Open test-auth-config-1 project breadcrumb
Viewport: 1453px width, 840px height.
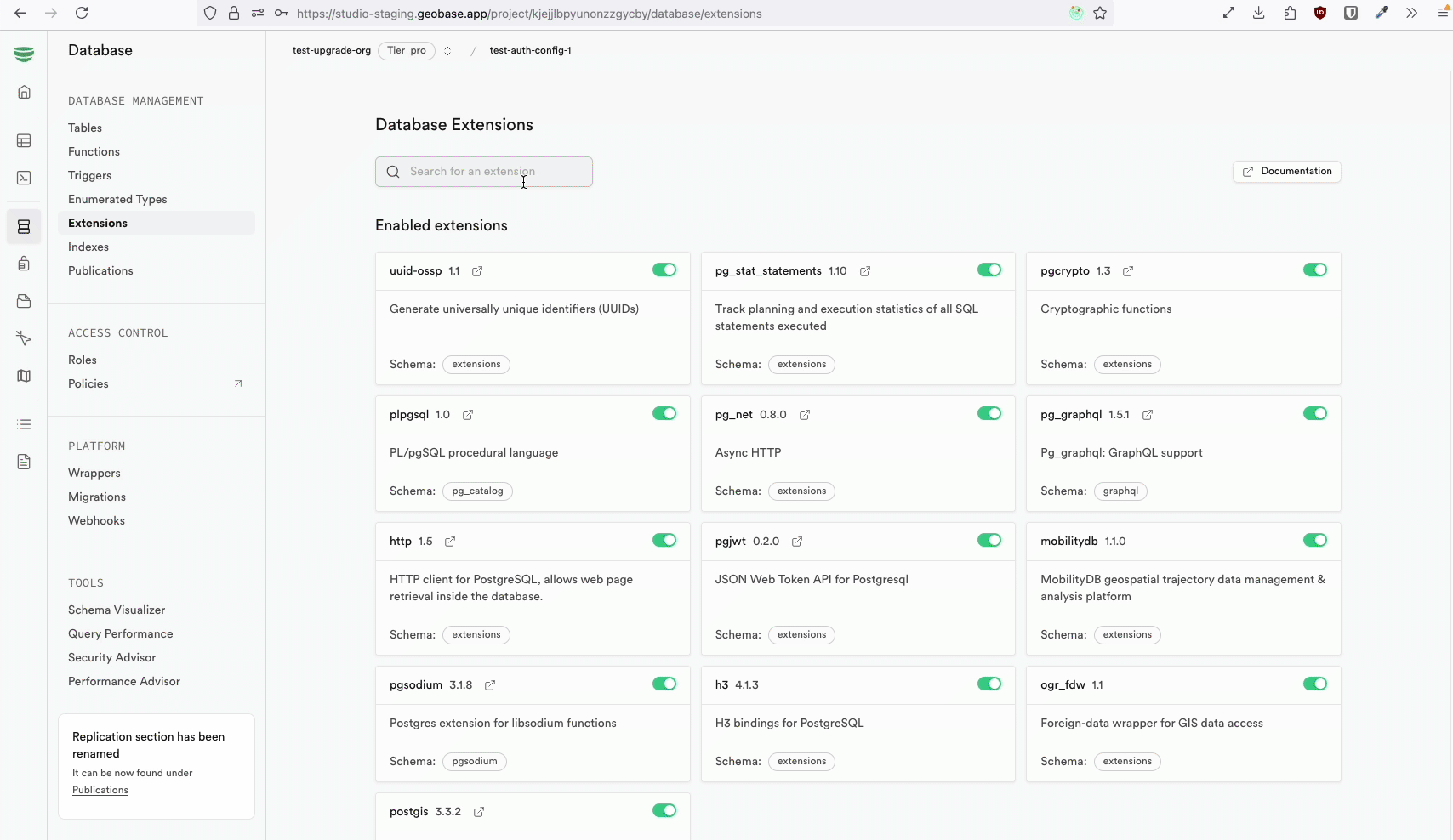pos(530,51)
